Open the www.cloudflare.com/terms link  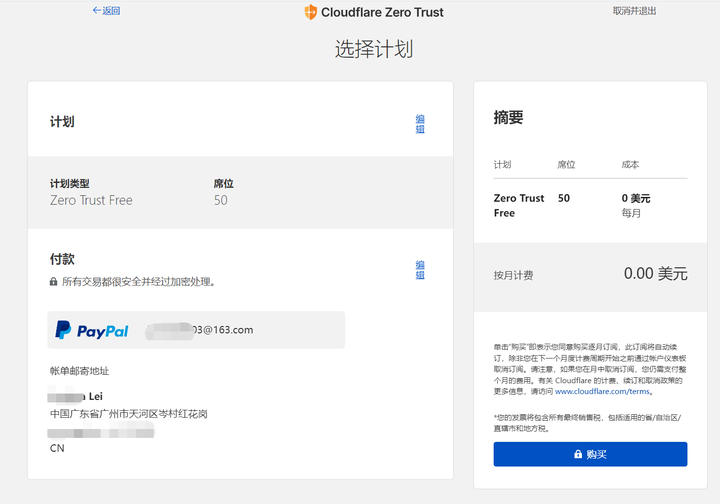(602, 392)
